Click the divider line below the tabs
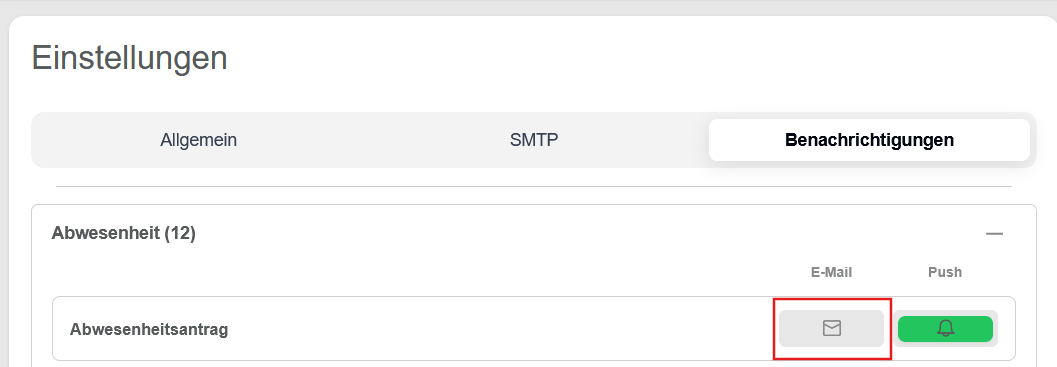The height and width of the screenshot is (367, 1057). coord(534,186)
